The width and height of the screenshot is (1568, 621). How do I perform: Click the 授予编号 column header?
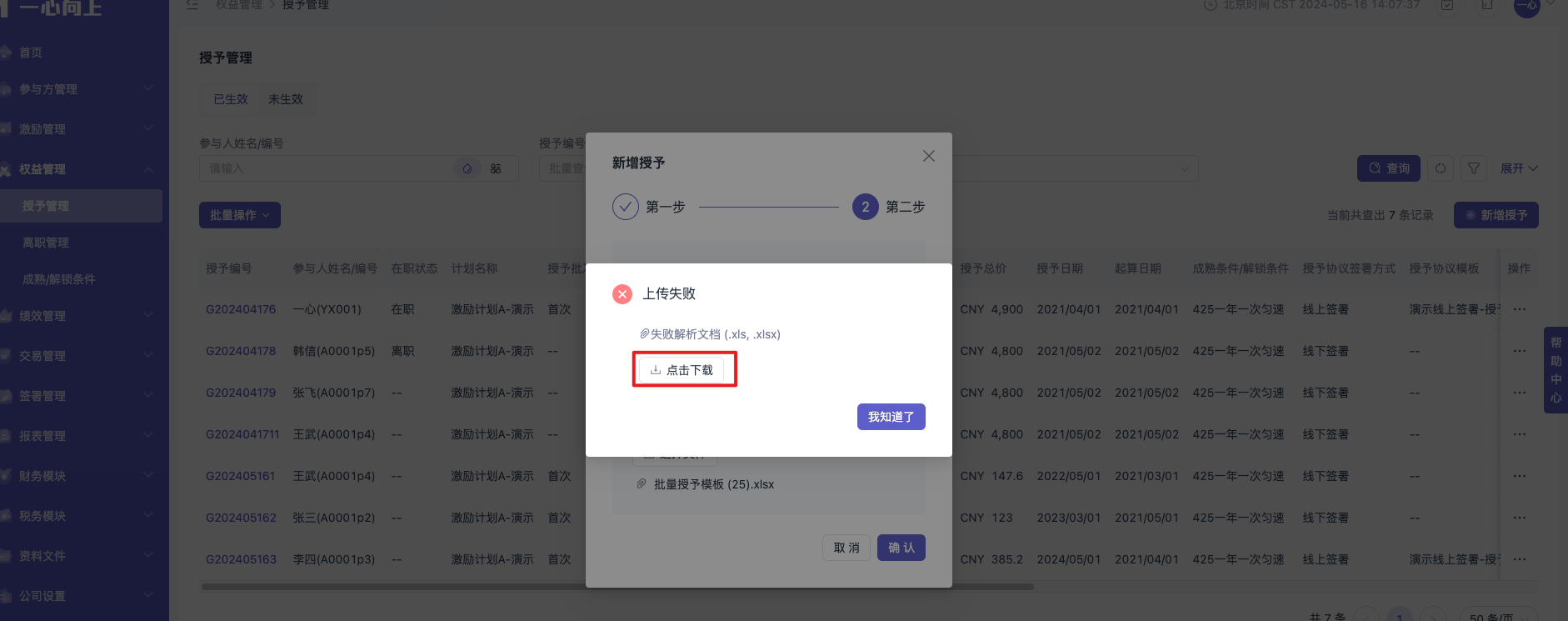click(x=229, y=268)
